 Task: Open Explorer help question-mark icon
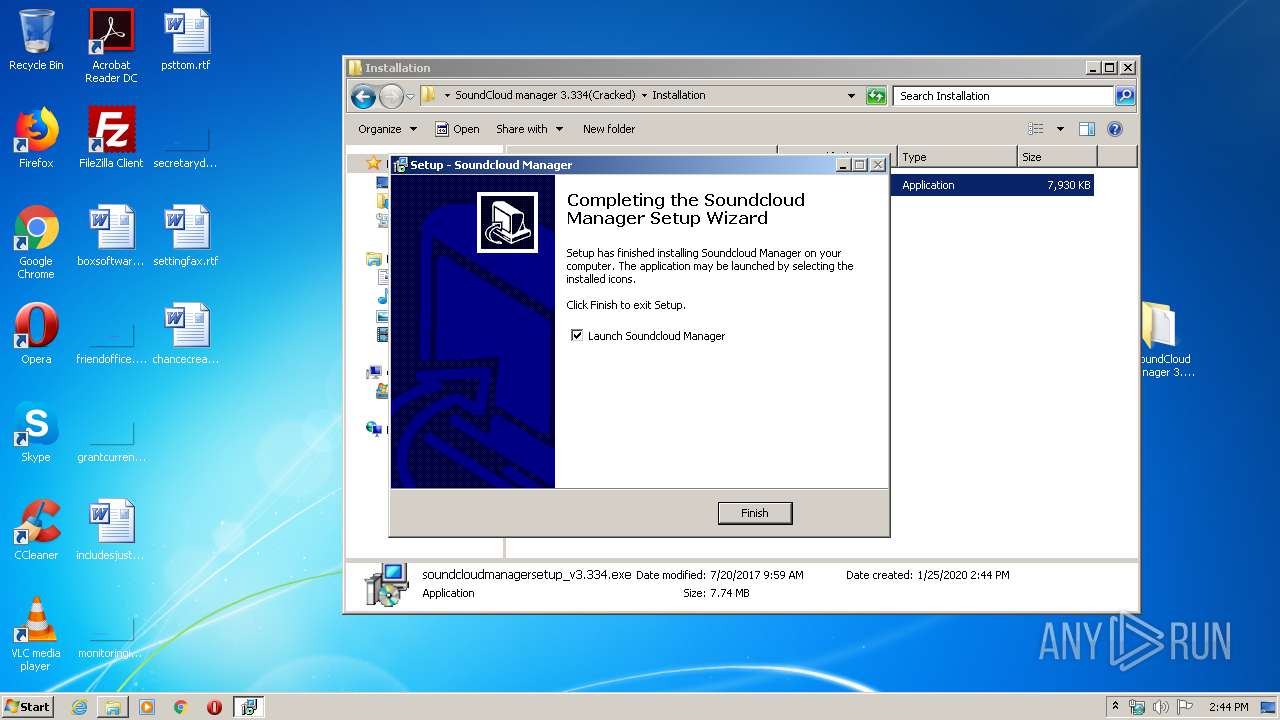[x=1115, y=129]
